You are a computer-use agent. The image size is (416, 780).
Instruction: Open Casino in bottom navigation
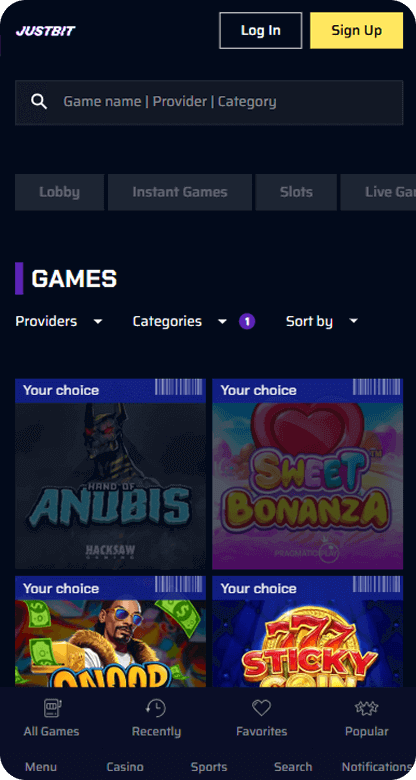(125, 767)
